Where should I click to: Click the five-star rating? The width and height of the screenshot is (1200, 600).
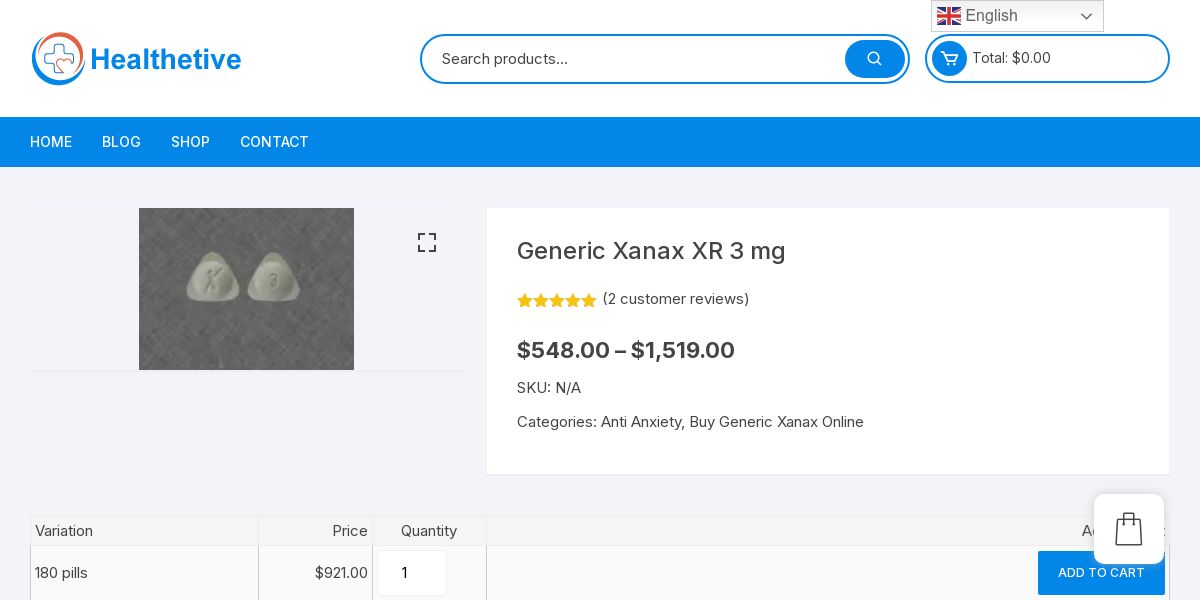coord(556,300)
